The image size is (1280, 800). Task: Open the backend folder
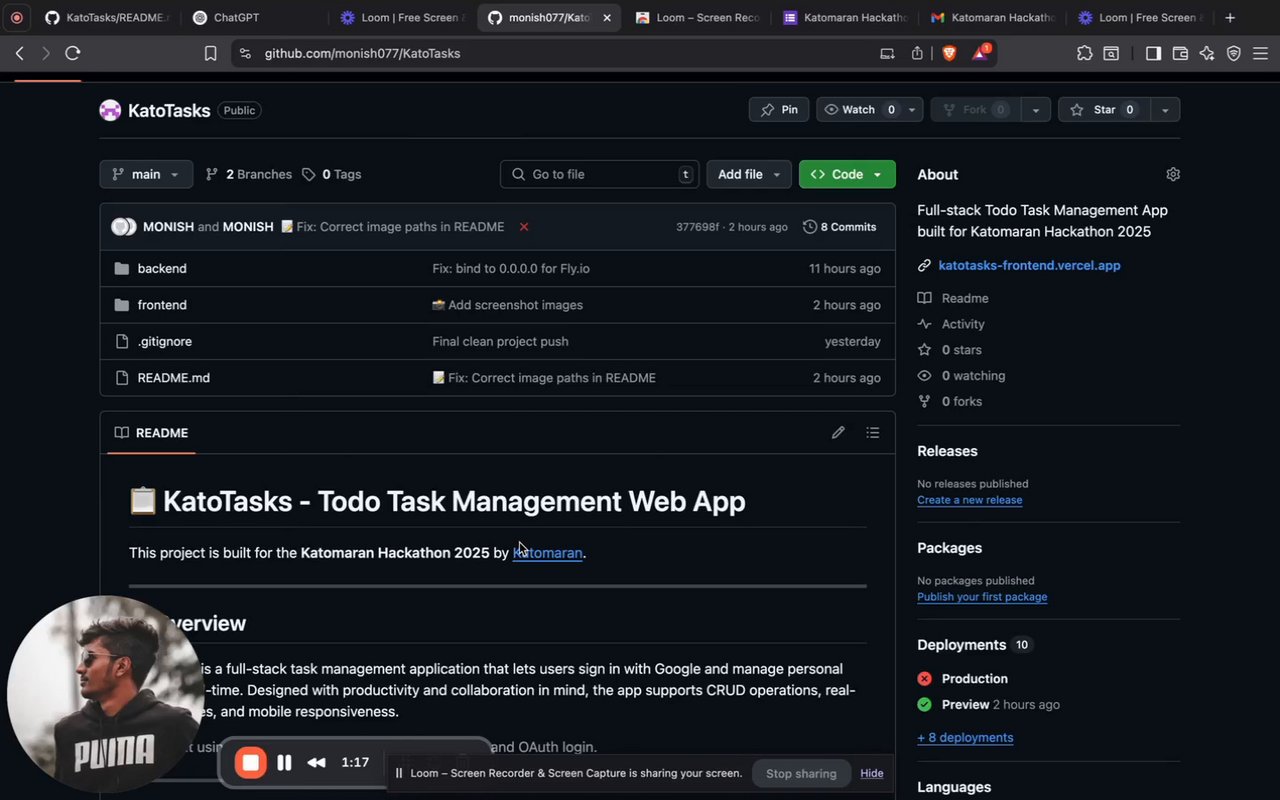click(162, 268)
